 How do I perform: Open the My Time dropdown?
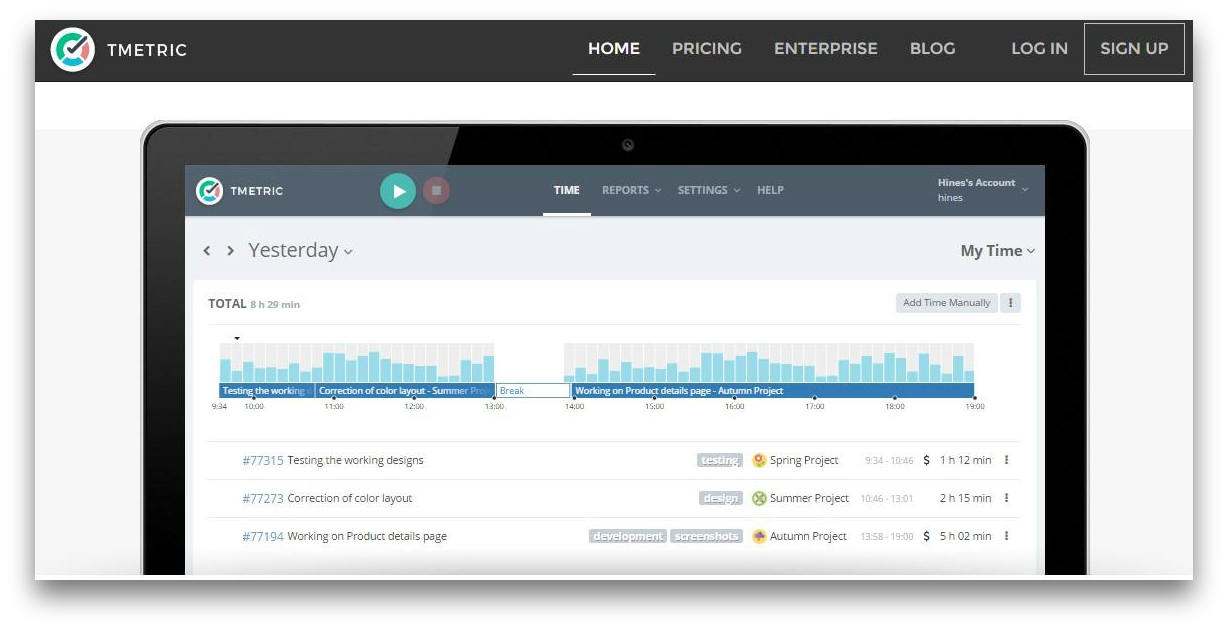tap(997, 251)
